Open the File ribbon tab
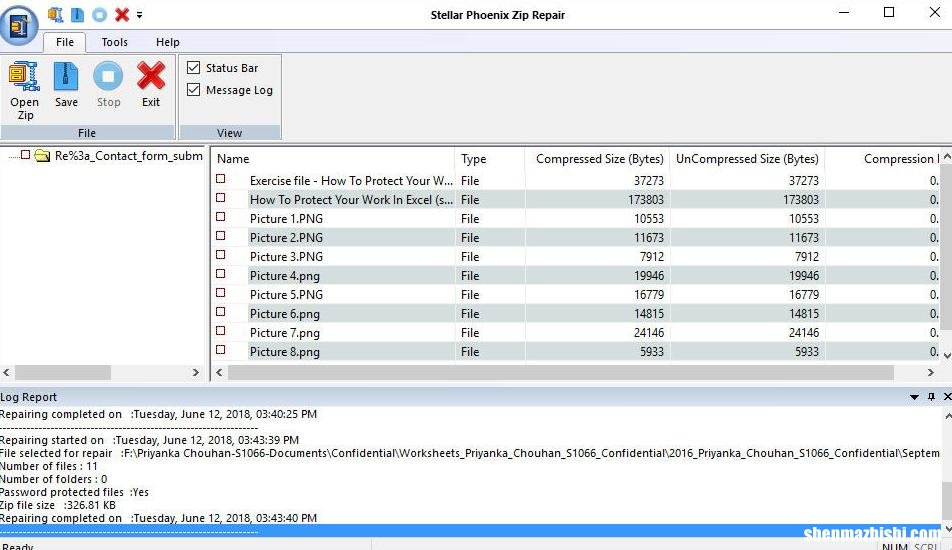Viewport: 952px width, 550px height. coord(64,42)
